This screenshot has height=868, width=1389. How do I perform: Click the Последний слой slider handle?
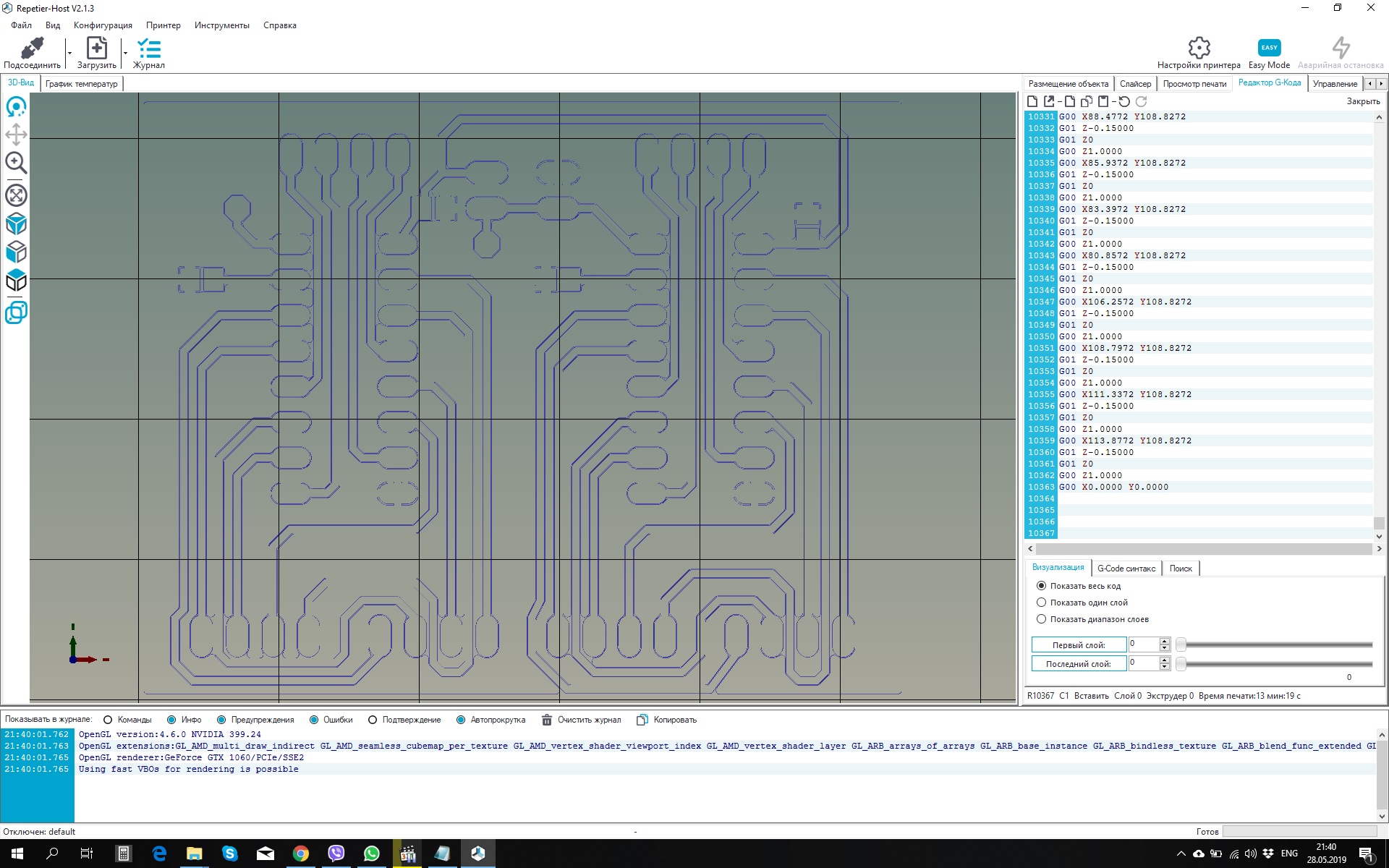[1181, 663]
